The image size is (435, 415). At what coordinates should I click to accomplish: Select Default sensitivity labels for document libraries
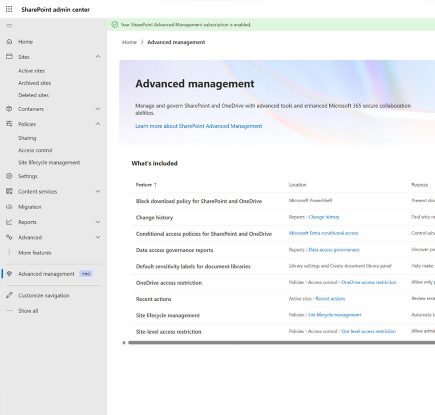pyautogui.click(x=193, y=266)
